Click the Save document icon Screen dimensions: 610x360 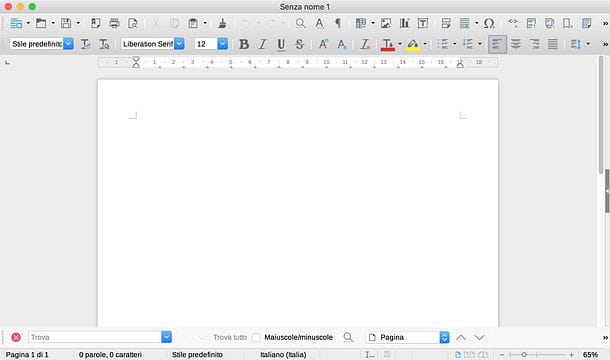tap(66, 23)
